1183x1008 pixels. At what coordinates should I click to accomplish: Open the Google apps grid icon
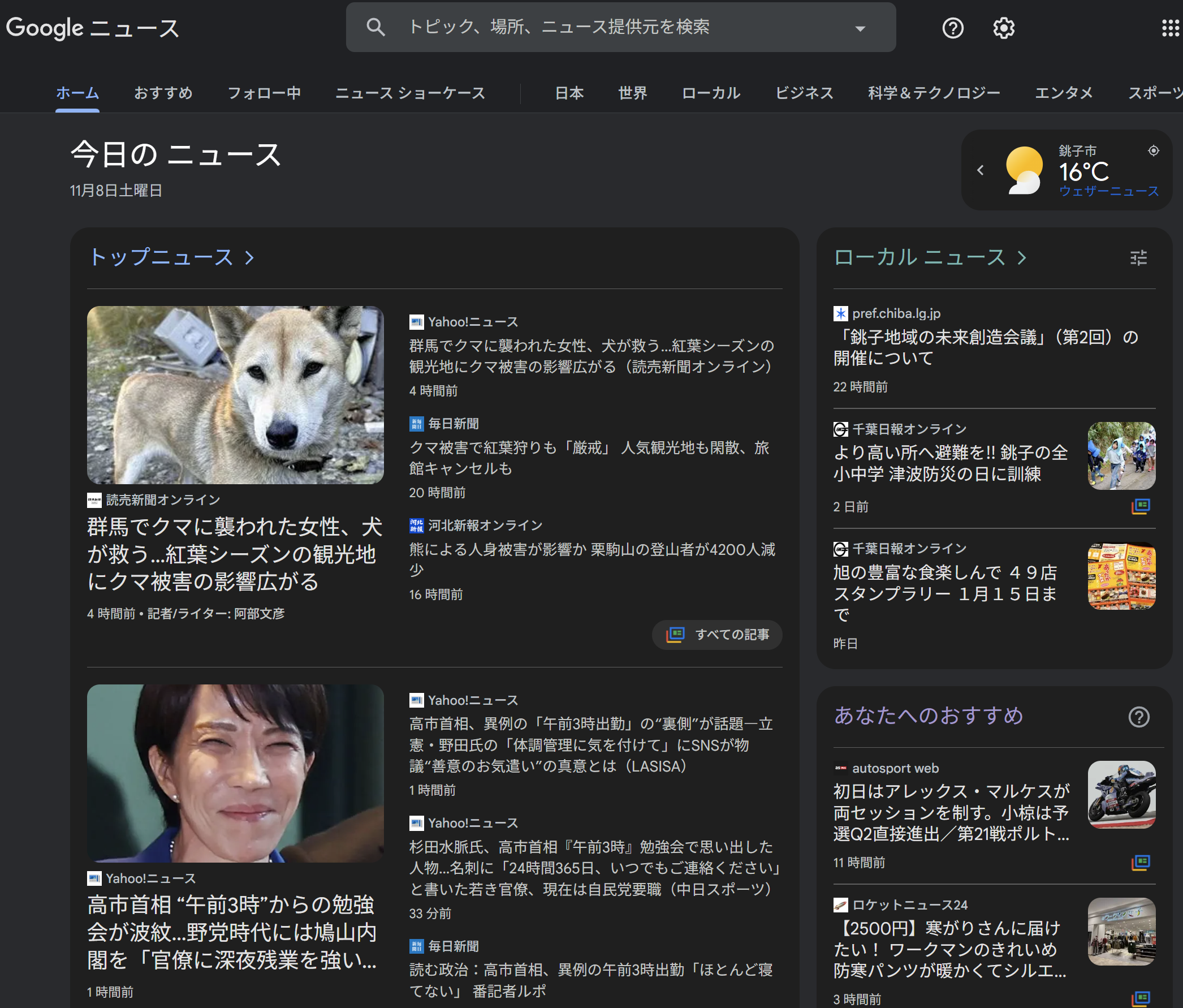point(1170,27)
